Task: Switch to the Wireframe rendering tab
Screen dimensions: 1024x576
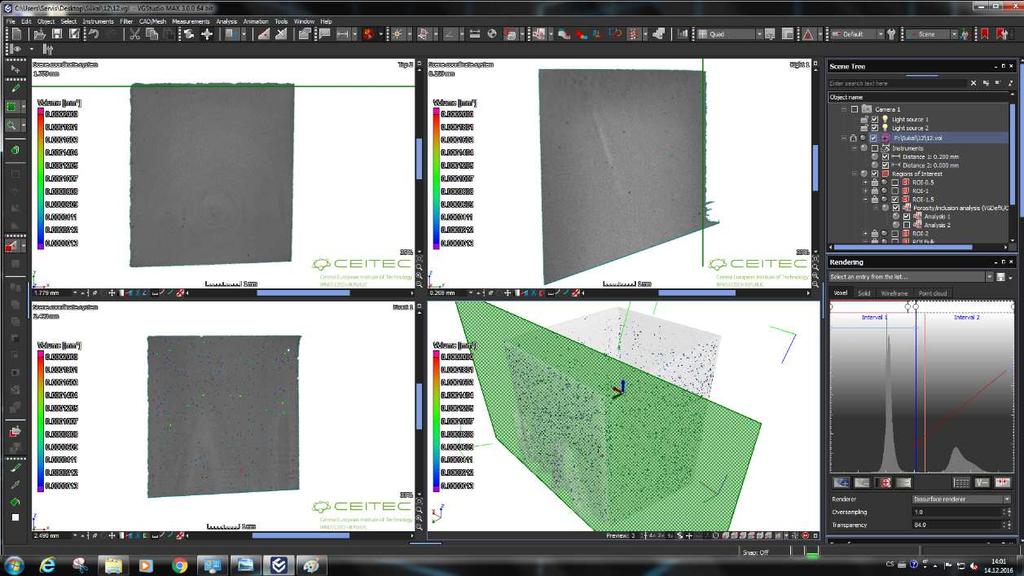Action: coord(894,293)
